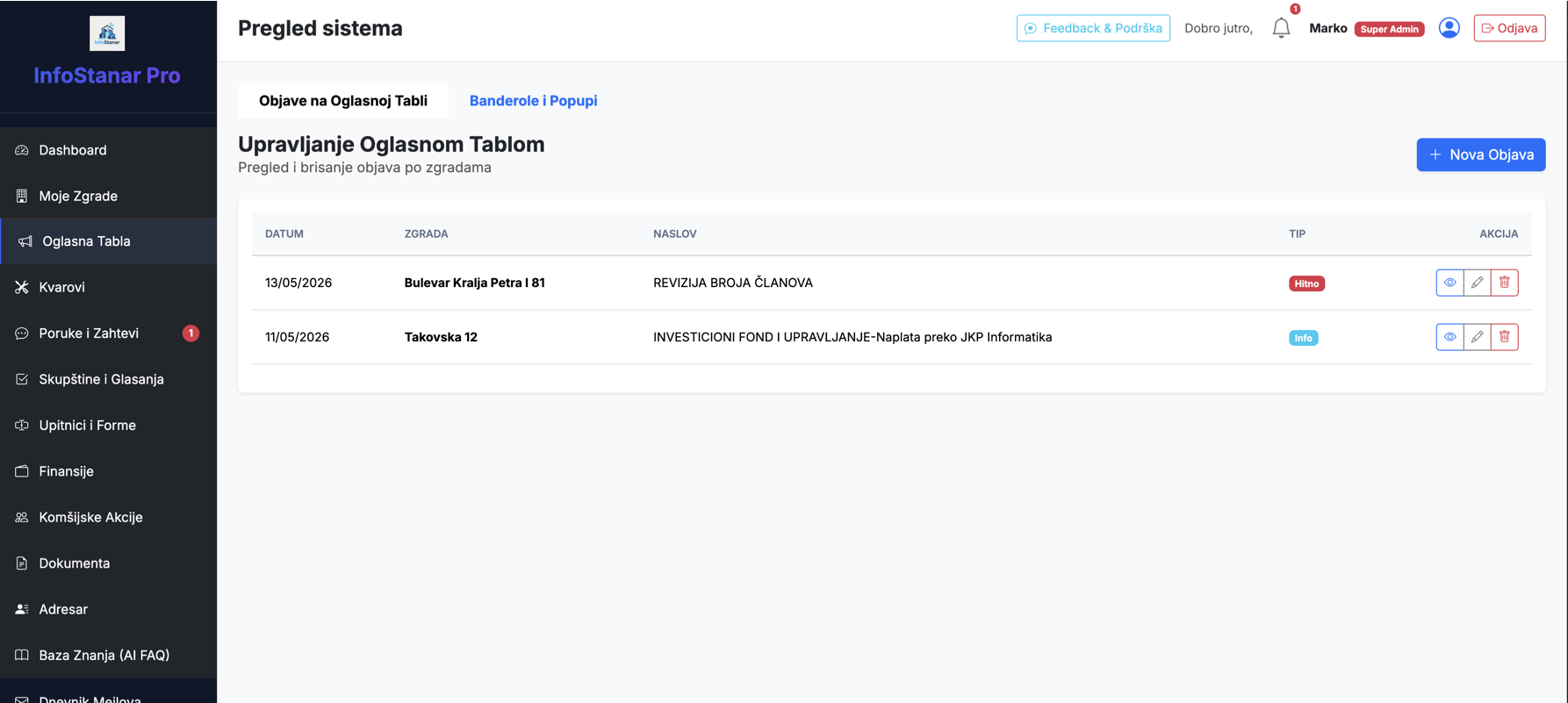Click the Upitnici i Forme signpost icon
This screenshot has height=703, width=1568.
pos(22,425)
